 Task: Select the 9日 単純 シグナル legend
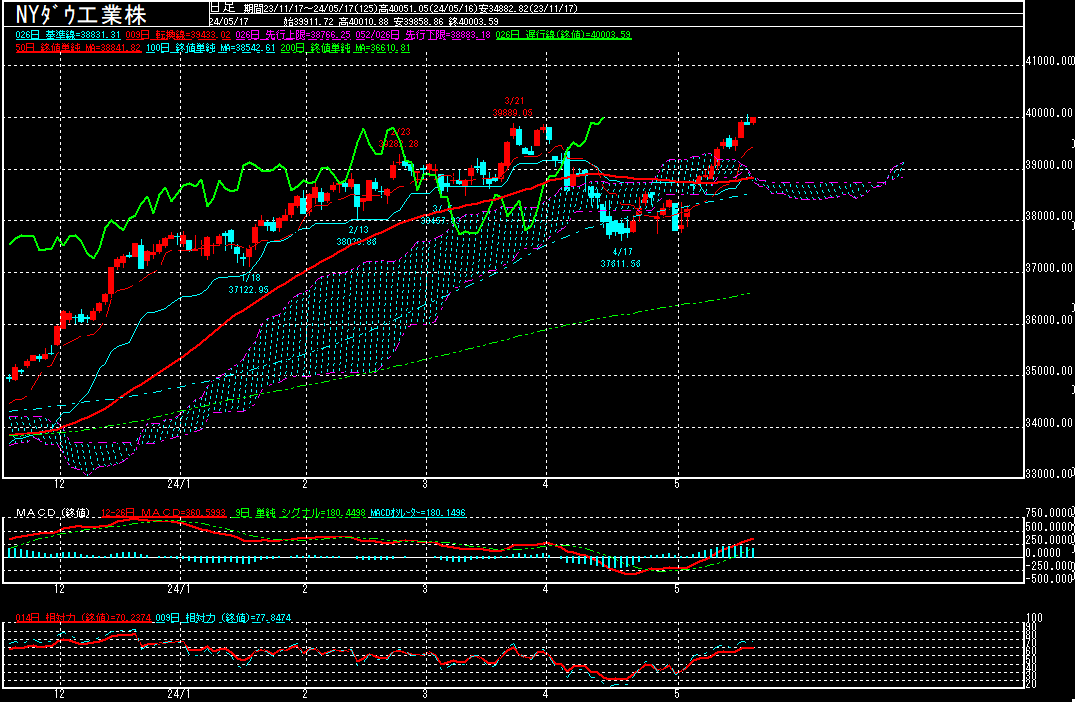click(299, 513)
